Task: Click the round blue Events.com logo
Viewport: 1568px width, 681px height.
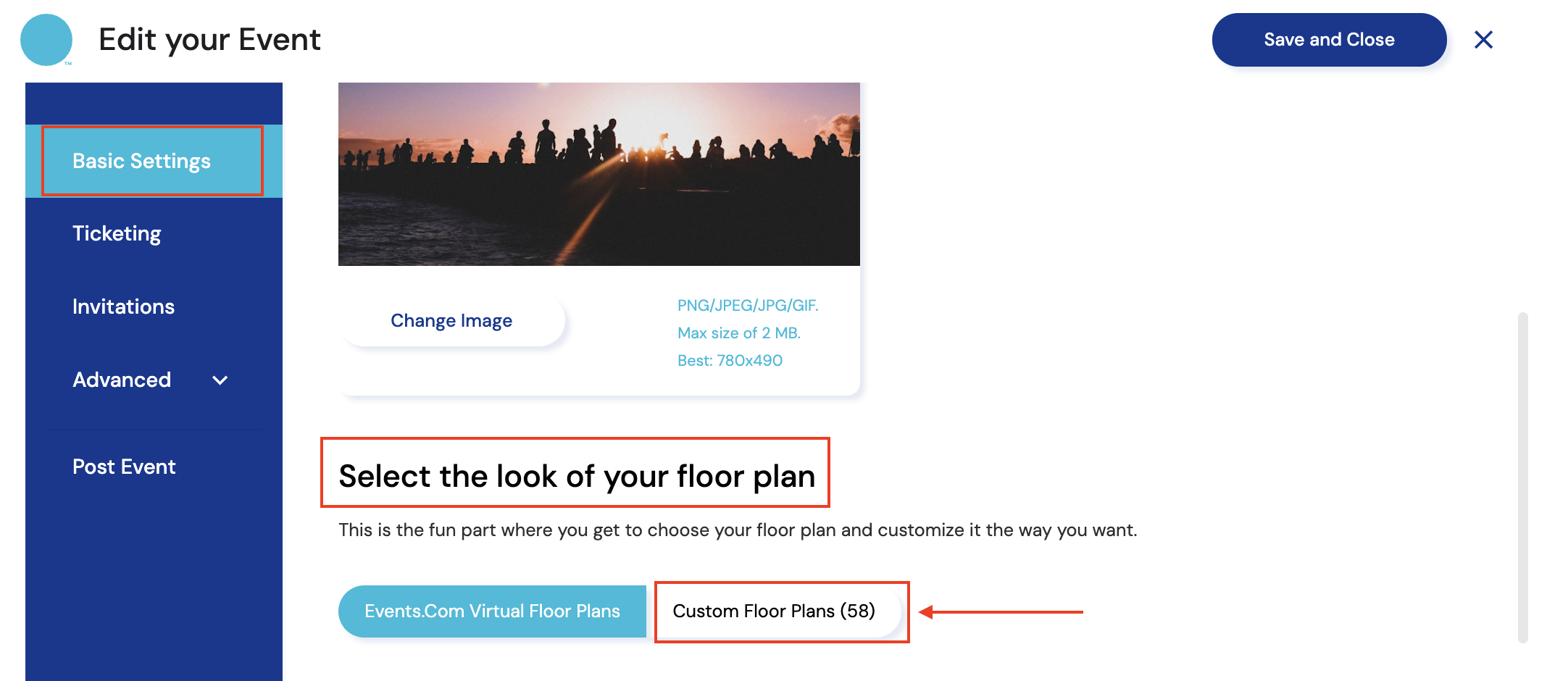Action: (x=46, y=40)
